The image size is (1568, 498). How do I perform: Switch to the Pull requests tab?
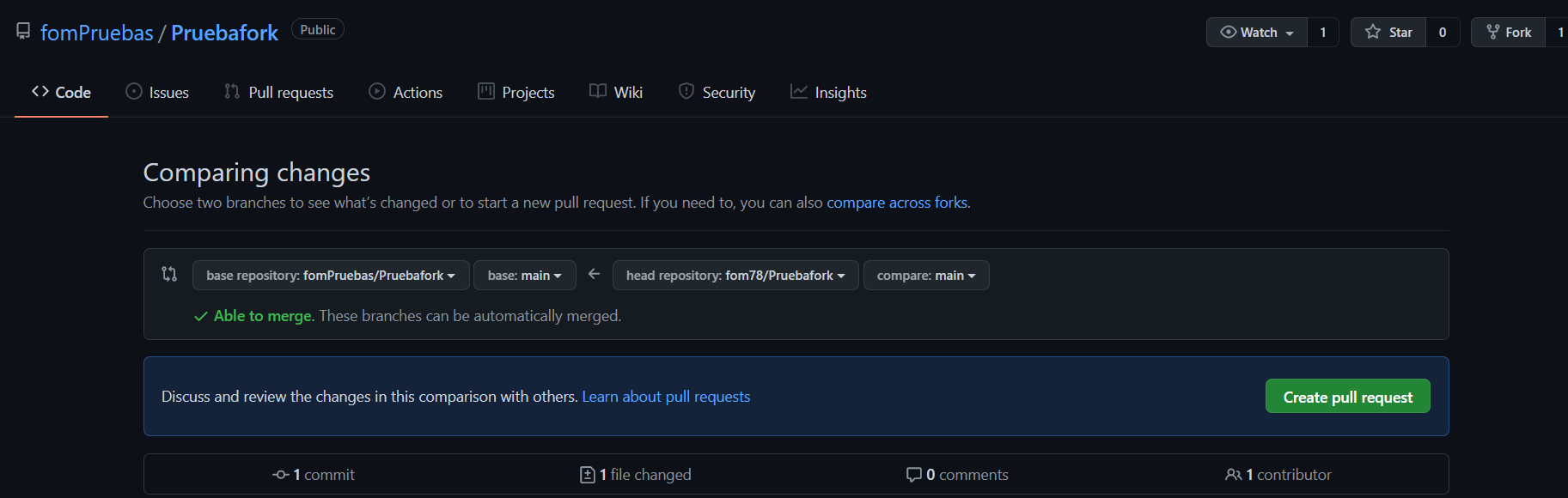pyautogui.click(x=278, y=92)
